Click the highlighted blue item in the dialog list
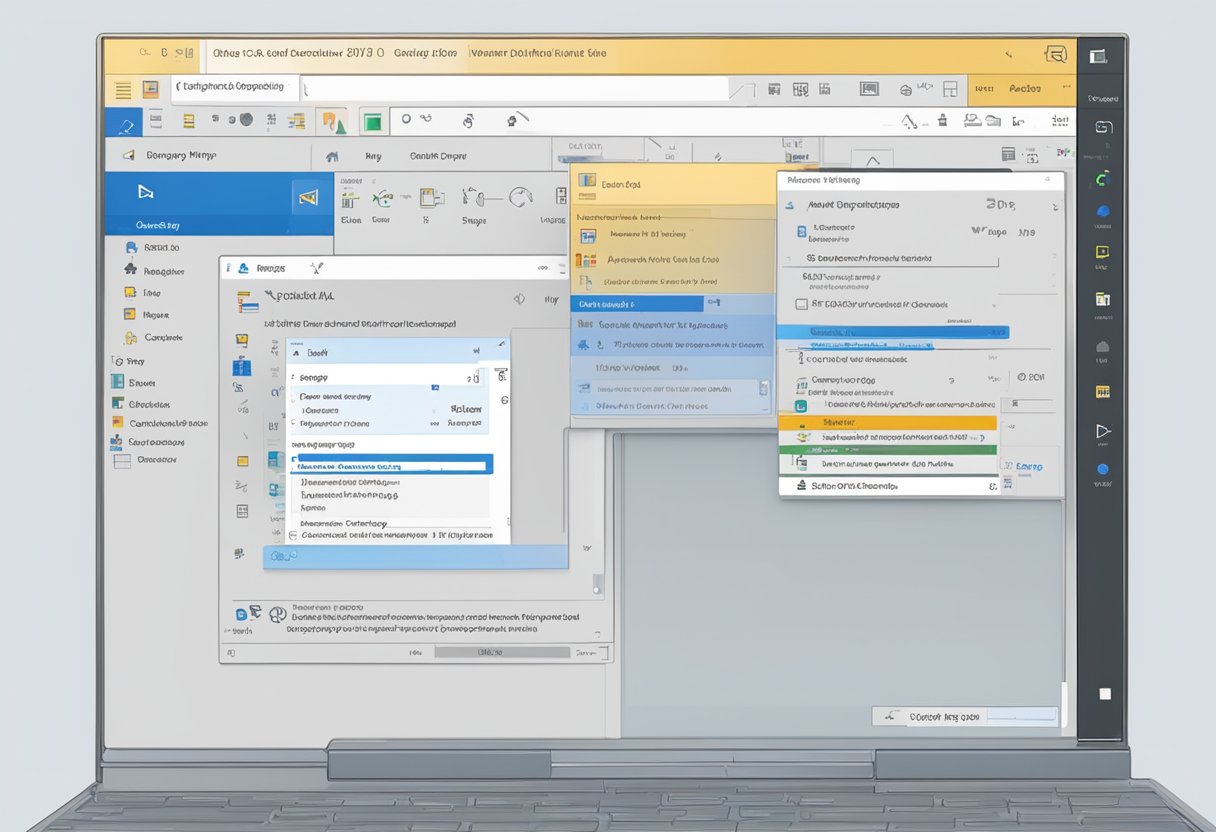 pyautogui.click(x=391, y=463)
